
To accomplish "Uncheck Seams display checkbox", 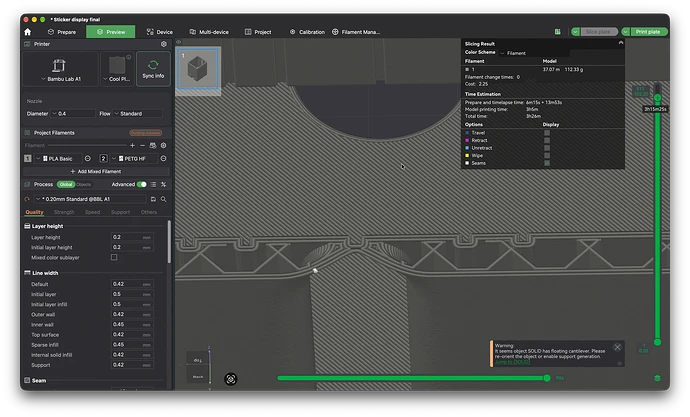I will [x=547, y=163].
